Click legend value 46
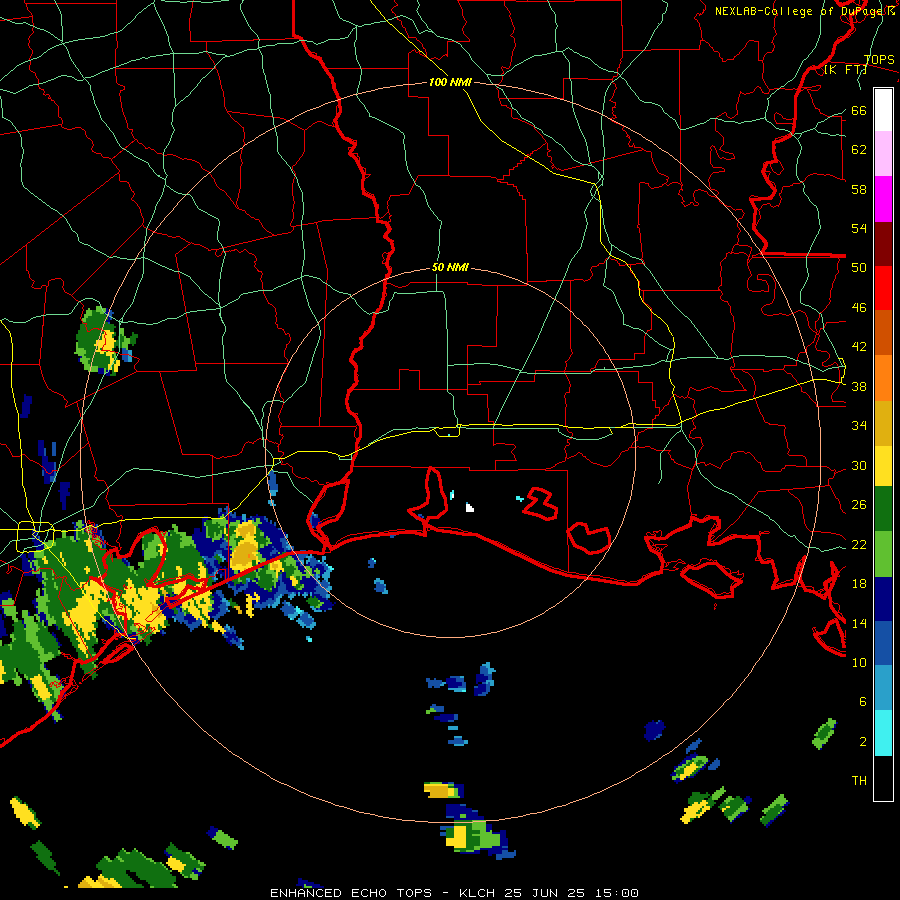 pyautogui.click(x=859, y=308)
